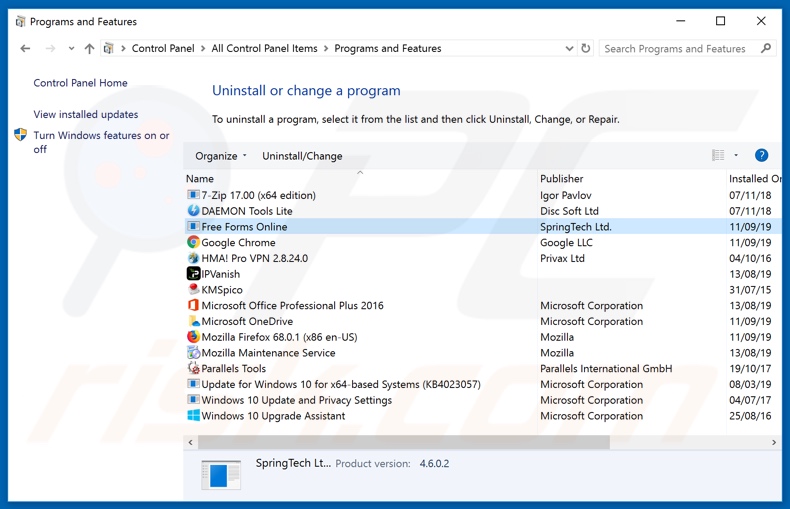This screenshot has width=790, height=509.
Task: Click SpringTech Ltd. publisher cell
Action: click(575, 227)
